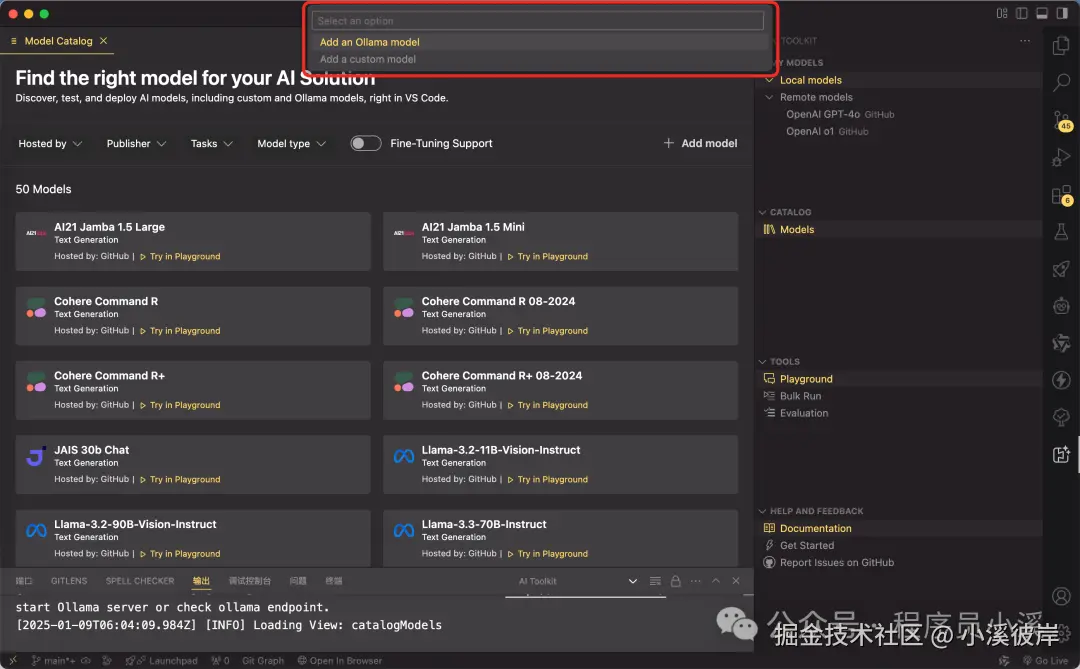
Task: Open Bulk Run under Tools
Action: 800,396
